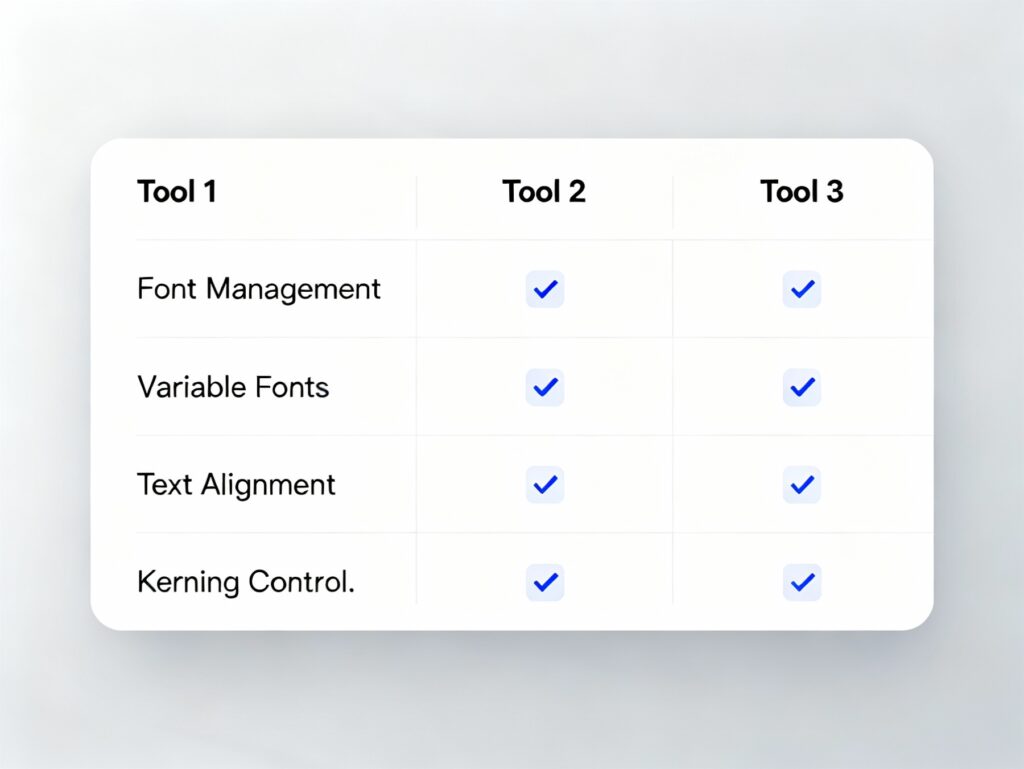Toggle Text Alignment checkbox for Tool 3

tap(801, 484)
